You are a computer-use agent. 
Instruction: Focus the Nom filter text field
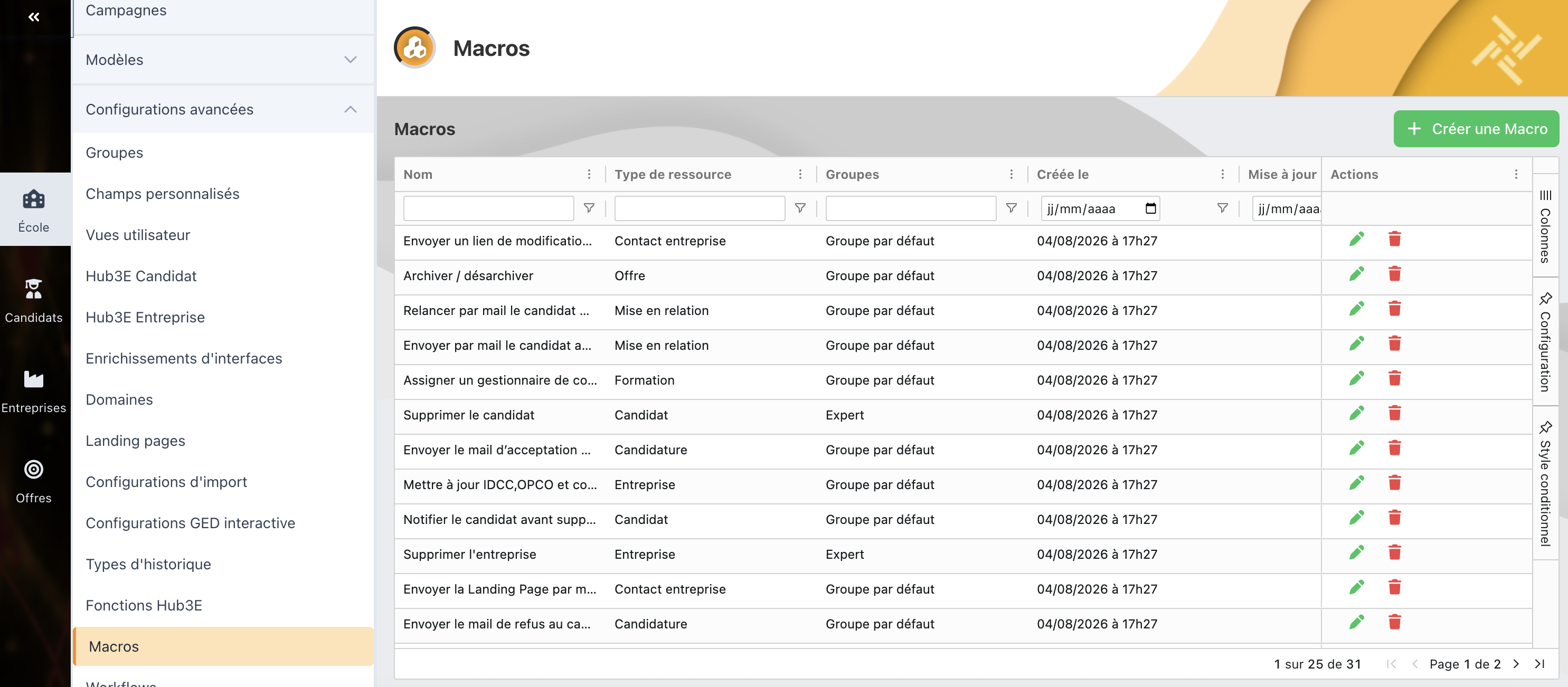488,208
